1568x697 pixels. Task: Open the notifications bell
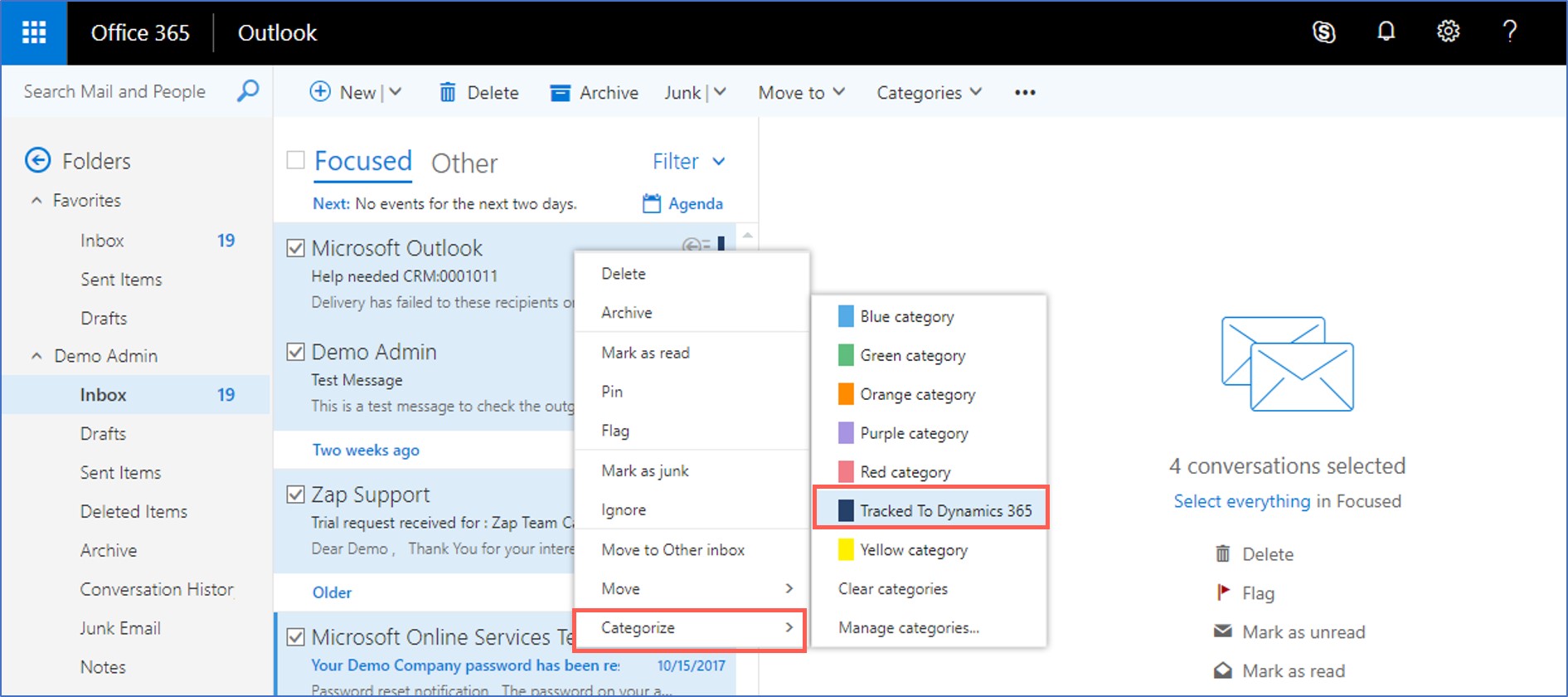[x=1386, y=32]
